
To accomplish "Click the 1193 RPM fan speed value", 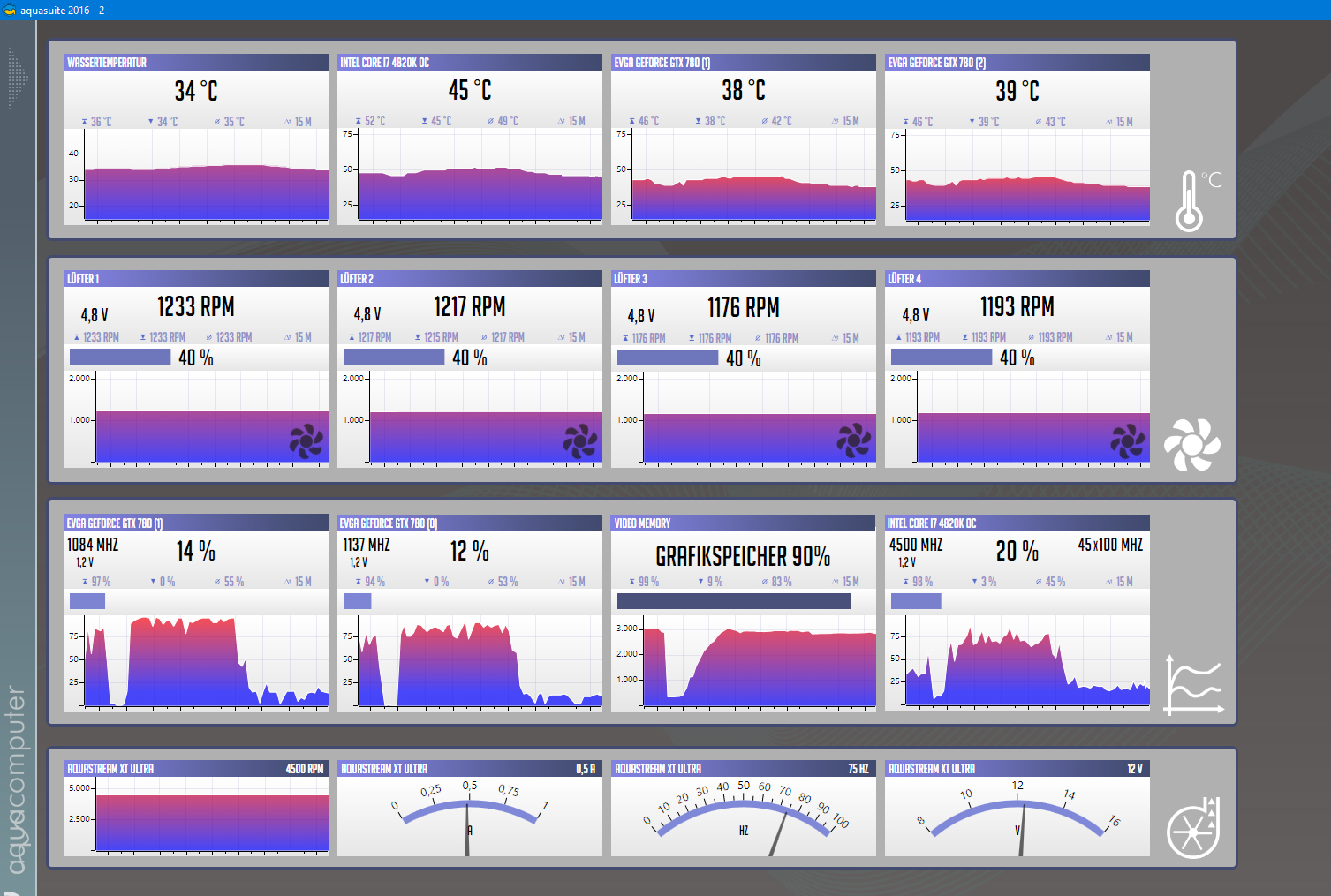I will click(x=1017, y=306).
